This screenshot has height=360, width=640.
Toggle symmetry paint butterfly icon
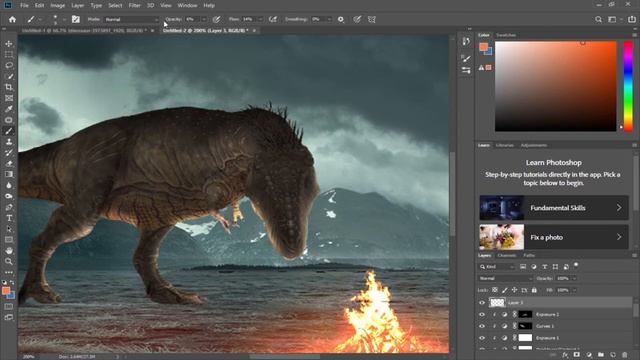(x=372, y=19)
